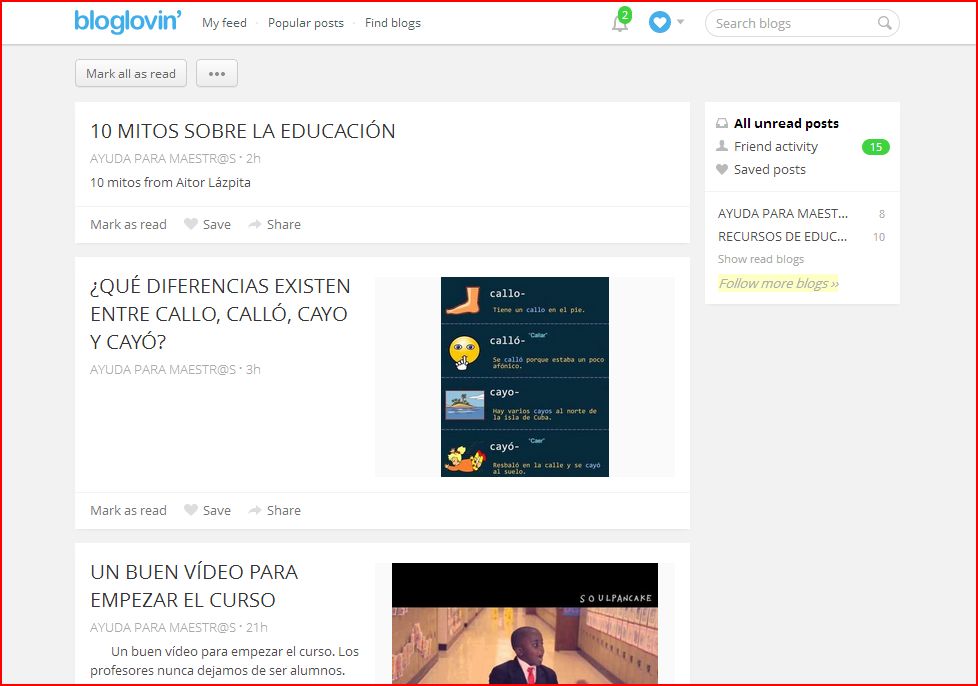Save the 10 MITOS post via heart icon
This screenshot has height=686, width=978.
pyautogui.click(x=190, y=224)
